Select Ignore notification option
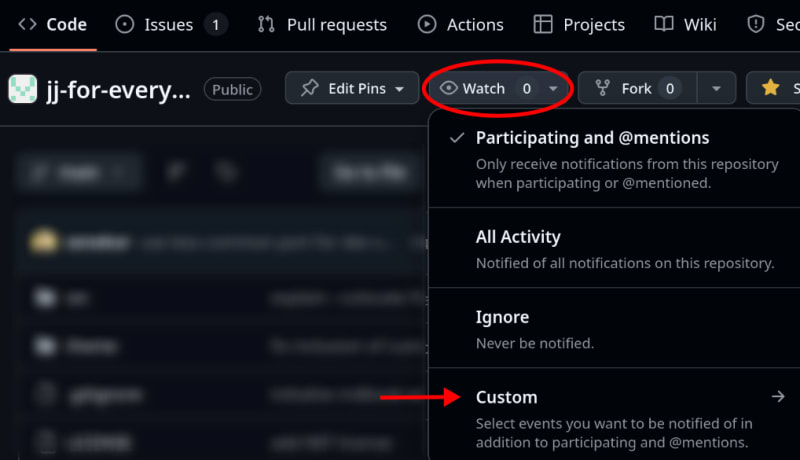Screen dimensions: 800x460 tap(614, 329)
